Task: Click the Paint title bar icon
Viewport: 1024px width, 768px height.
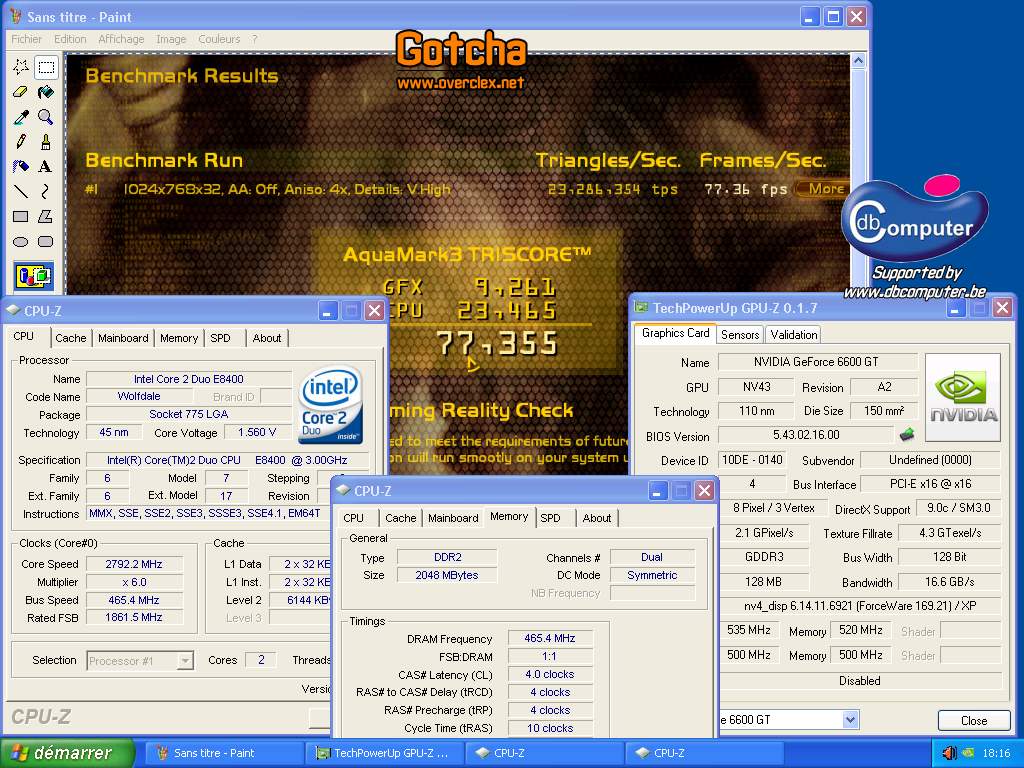Action: click(x=15, y=16)
